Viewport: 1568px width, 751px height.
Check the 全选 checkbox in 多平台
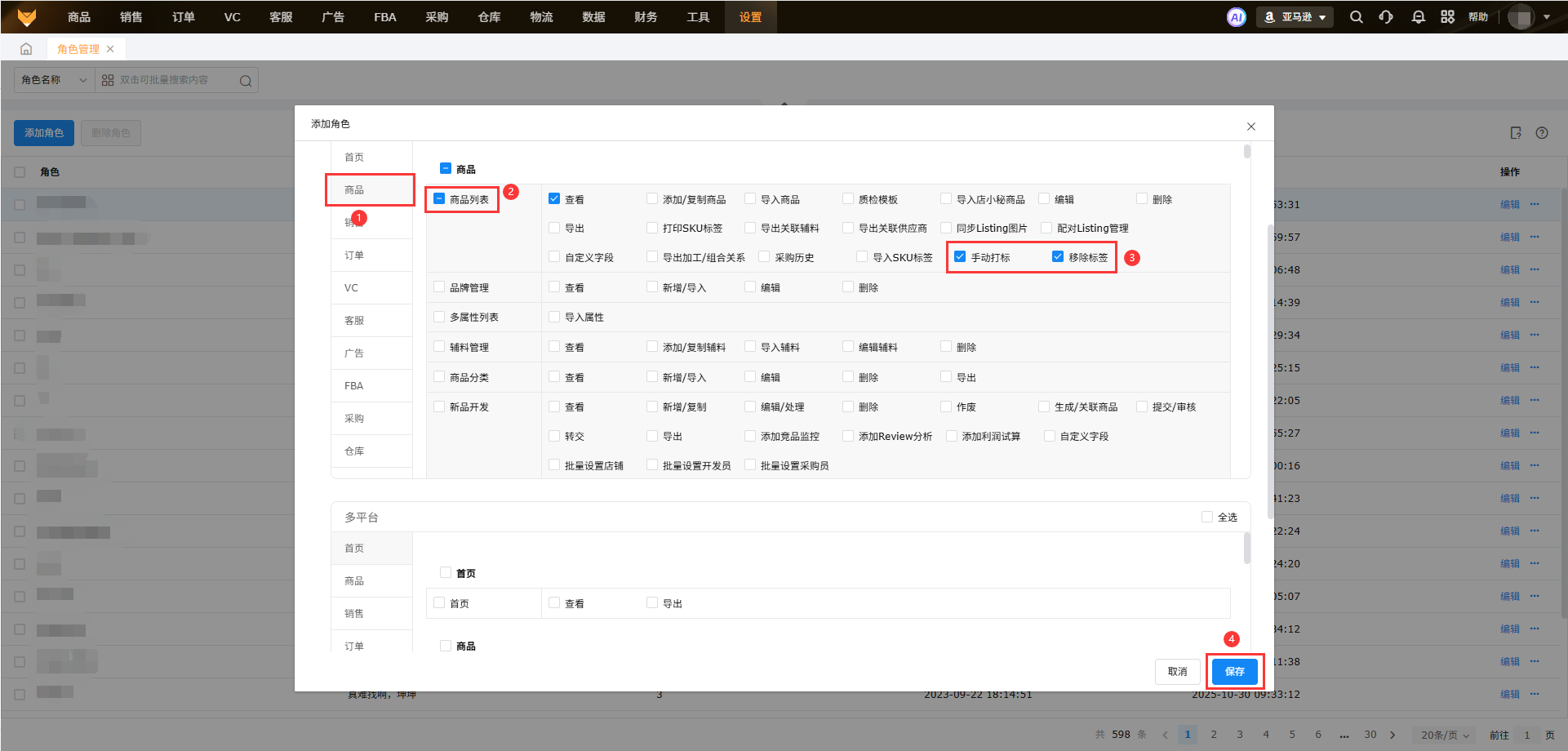[x=1206, y=517]
